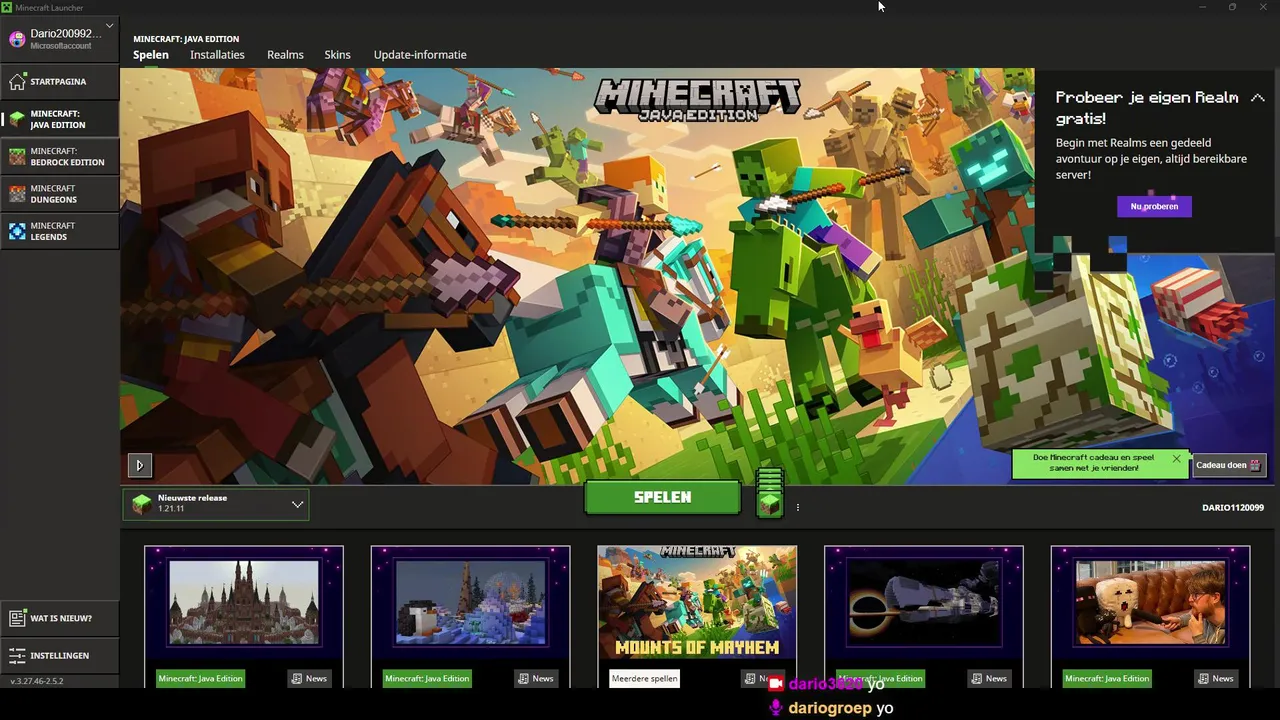The height and width of the screenshot is (720, 1280).
Task: Select Minecraft: Bedrock Edition in sidebar
Action: click(x=60, y=156)
